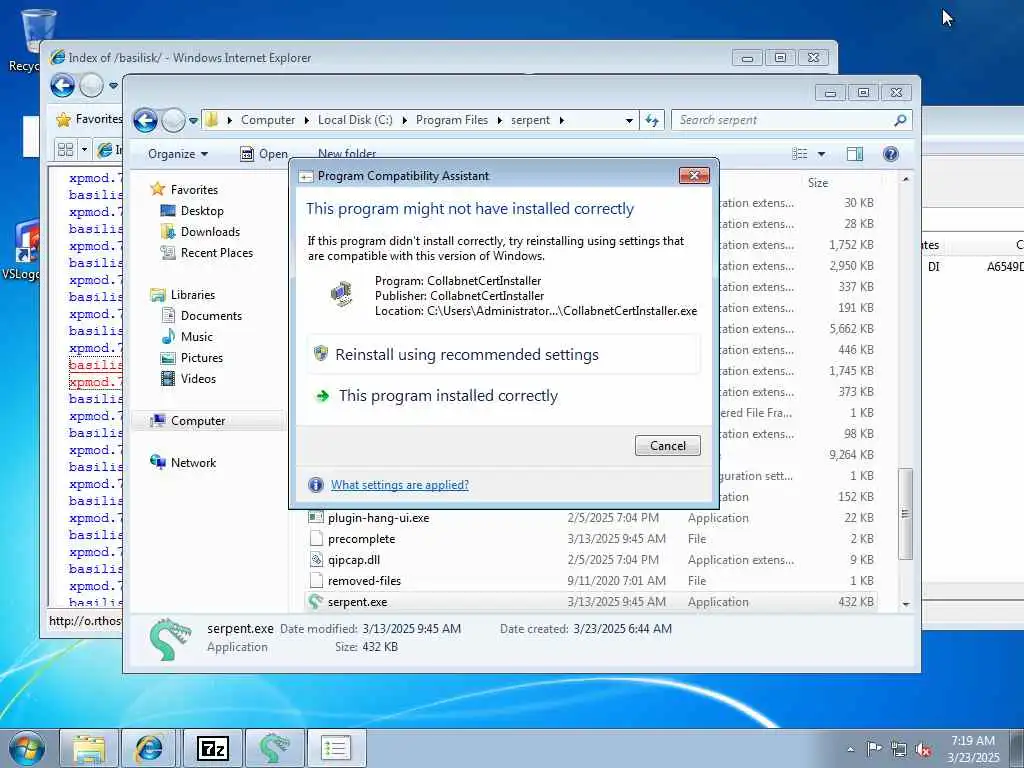Viewport: 1024px width, 768px height.
Task: Click network tray icon
Action: tap(899, 749)
